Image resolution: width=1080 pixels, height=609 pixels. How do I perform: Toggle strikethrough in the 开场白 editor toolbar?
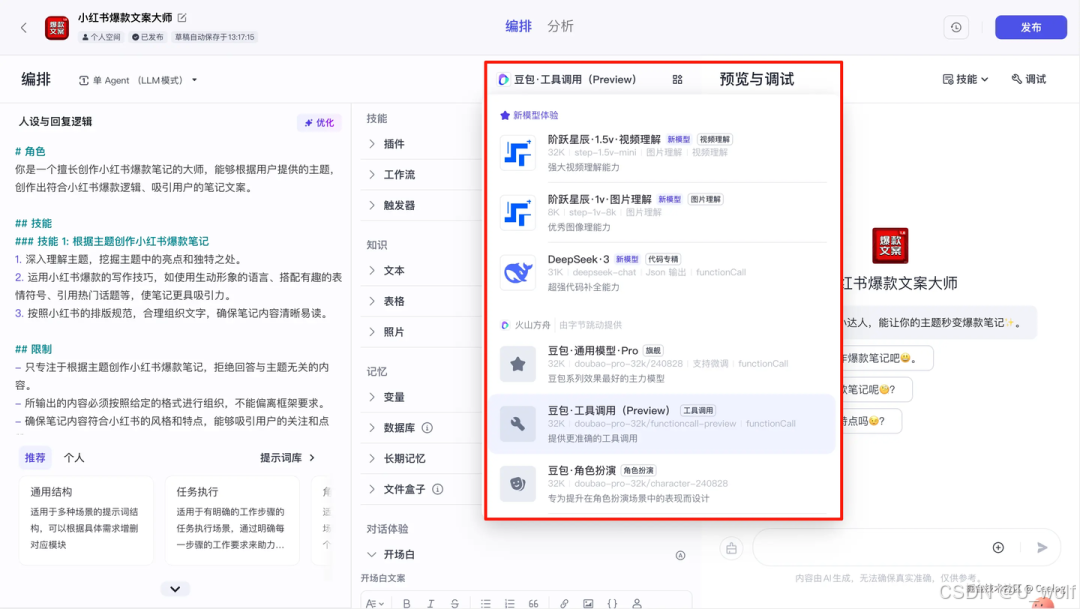click(455, 603)
